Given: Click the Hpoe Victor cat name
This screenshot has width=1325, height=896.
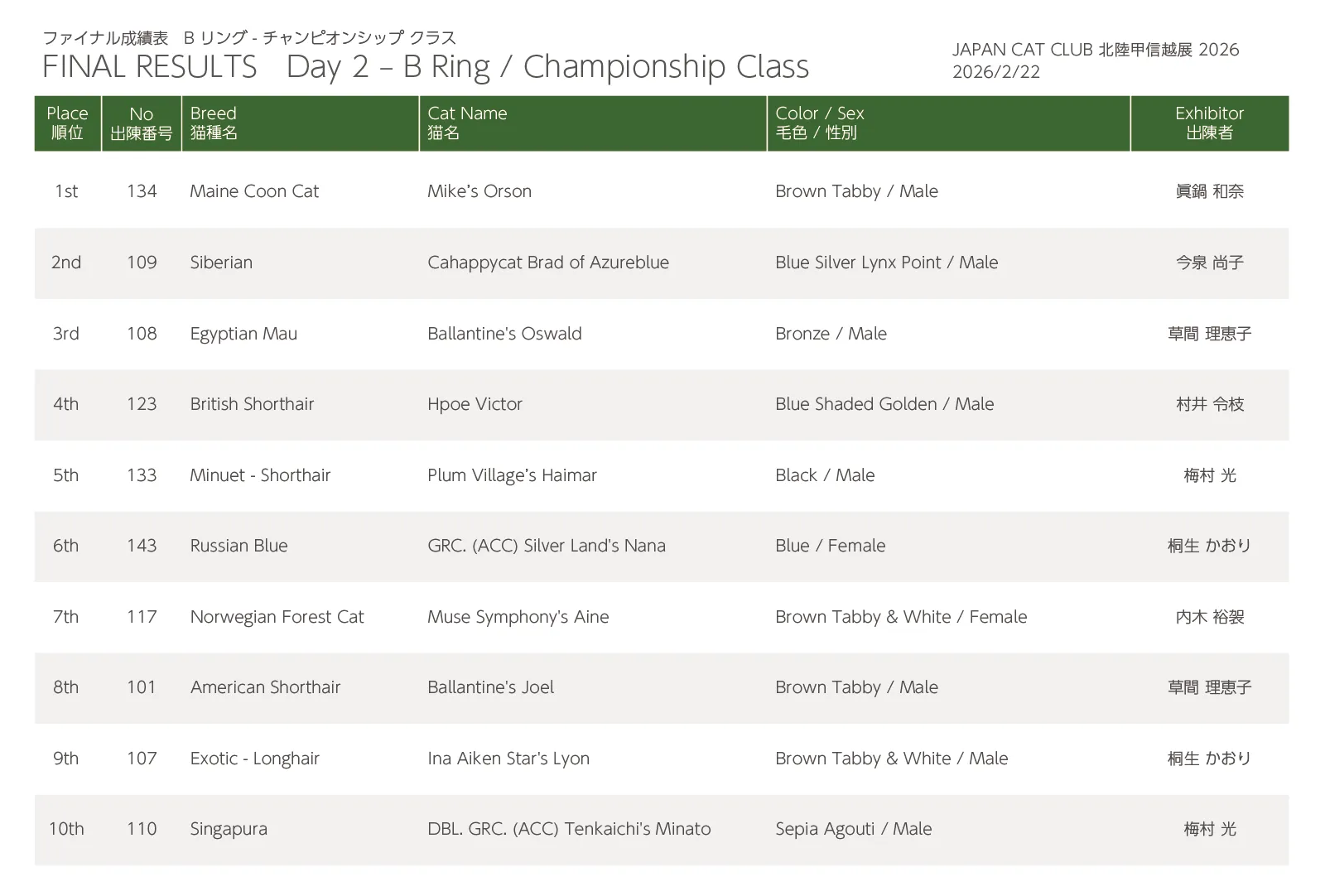Looking at the screenshot, I should click(475, 404).
